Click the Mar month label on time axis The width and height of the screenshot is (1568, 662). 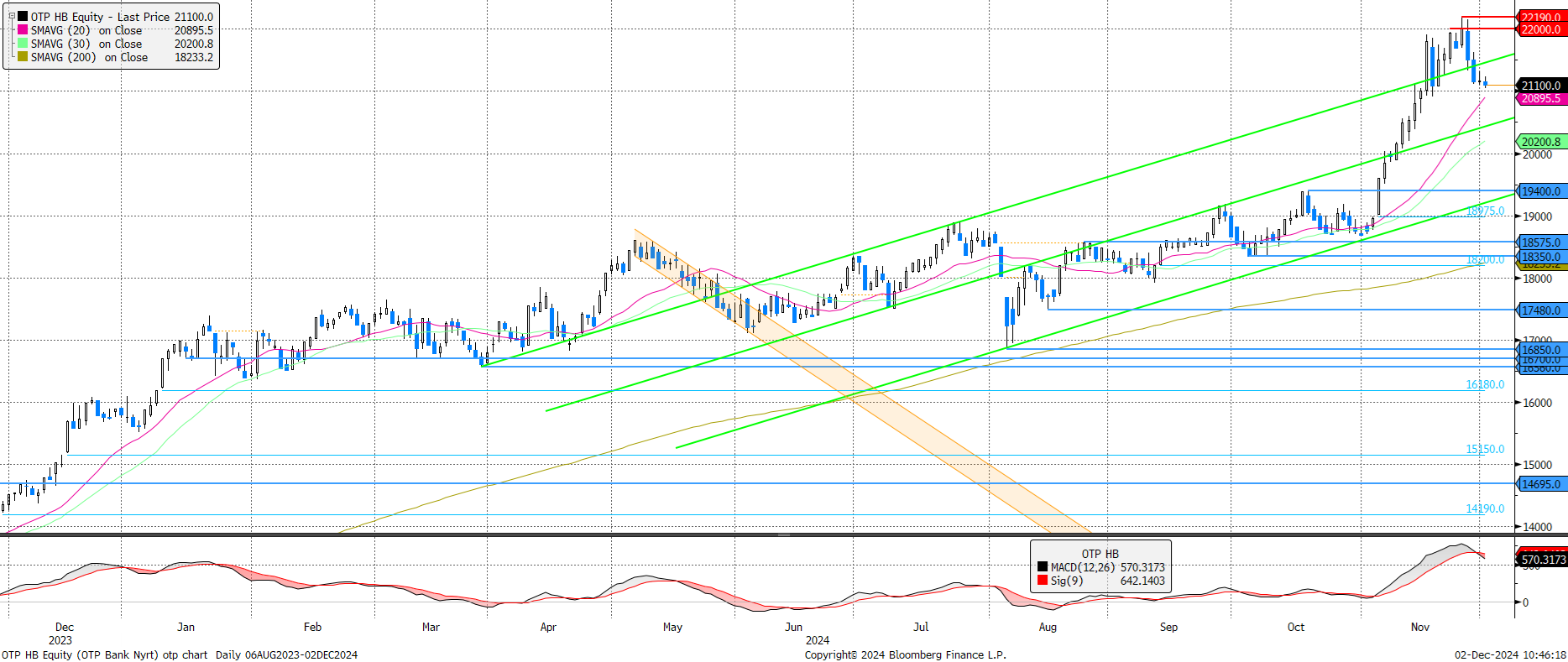431,627
